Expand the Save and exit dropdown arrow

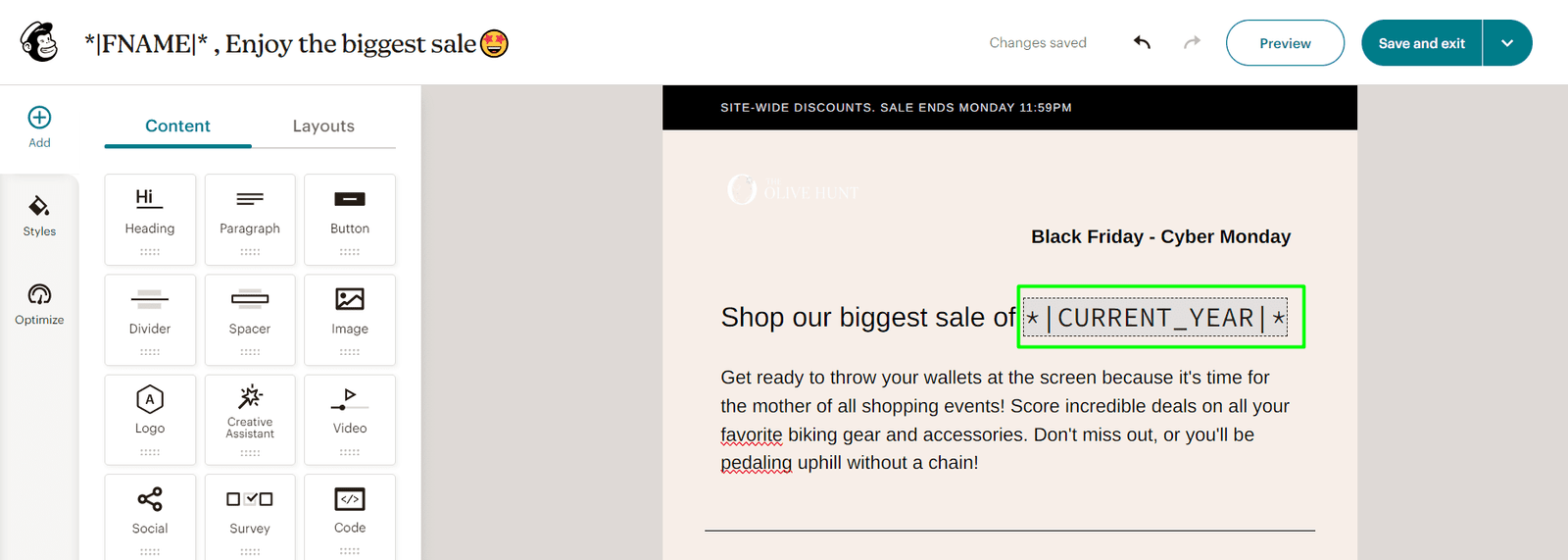[1507, 43]
